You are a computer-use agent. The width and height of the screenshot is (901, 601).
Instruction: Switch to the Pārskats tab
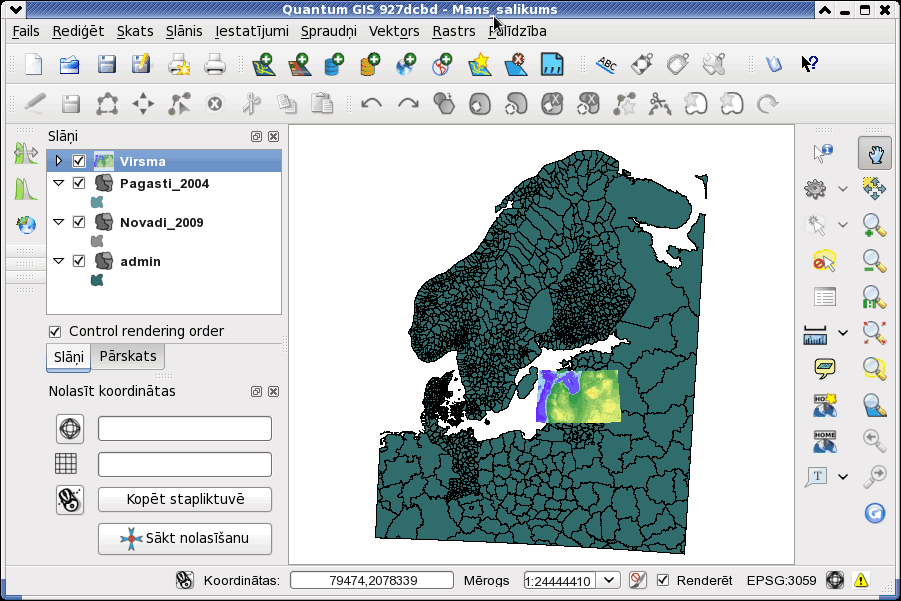click(128, 356)
